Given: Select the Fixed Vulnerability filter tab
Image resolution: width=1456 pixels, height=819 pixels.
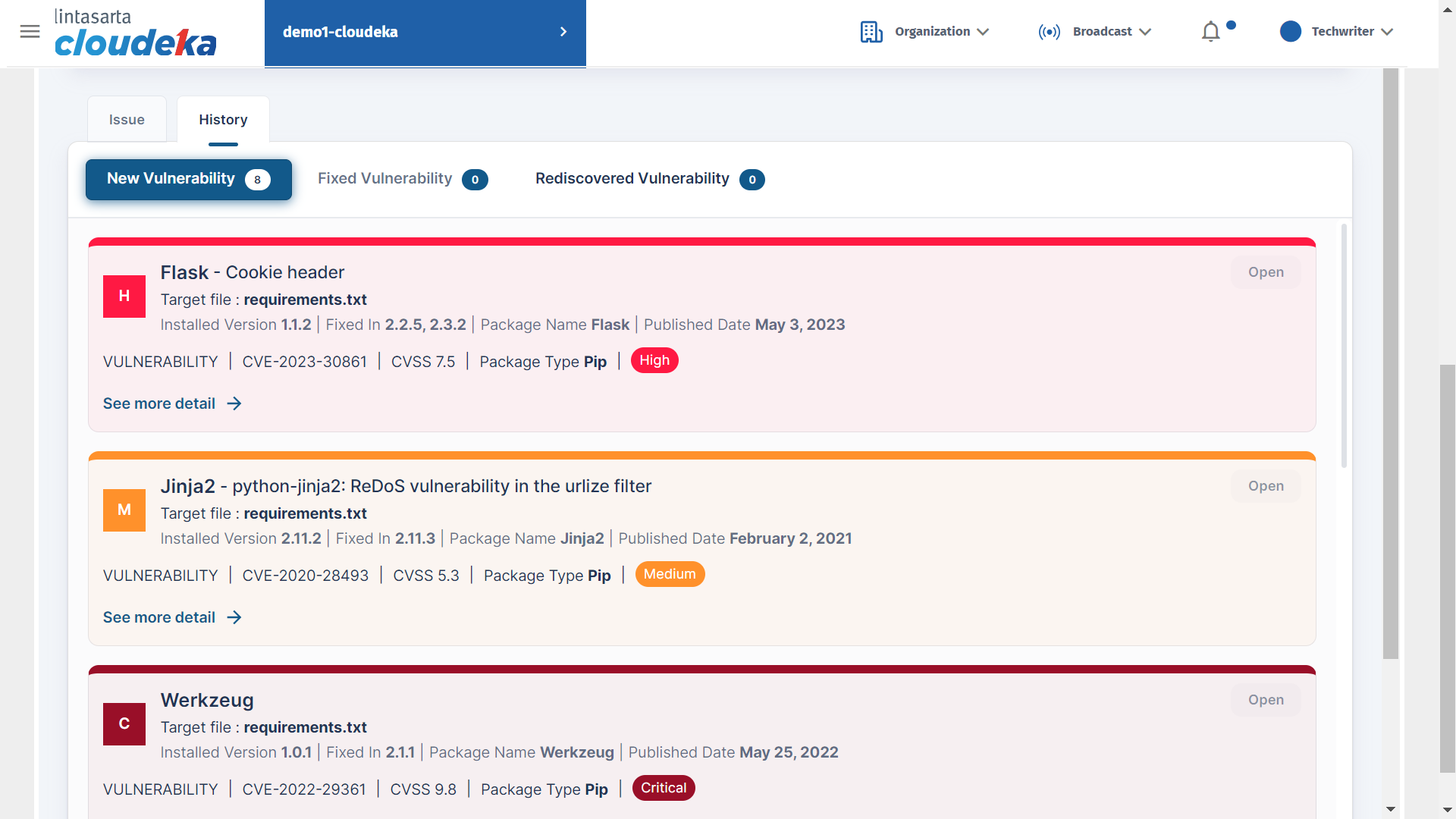Looking at the screenshot, I should 402,179.
